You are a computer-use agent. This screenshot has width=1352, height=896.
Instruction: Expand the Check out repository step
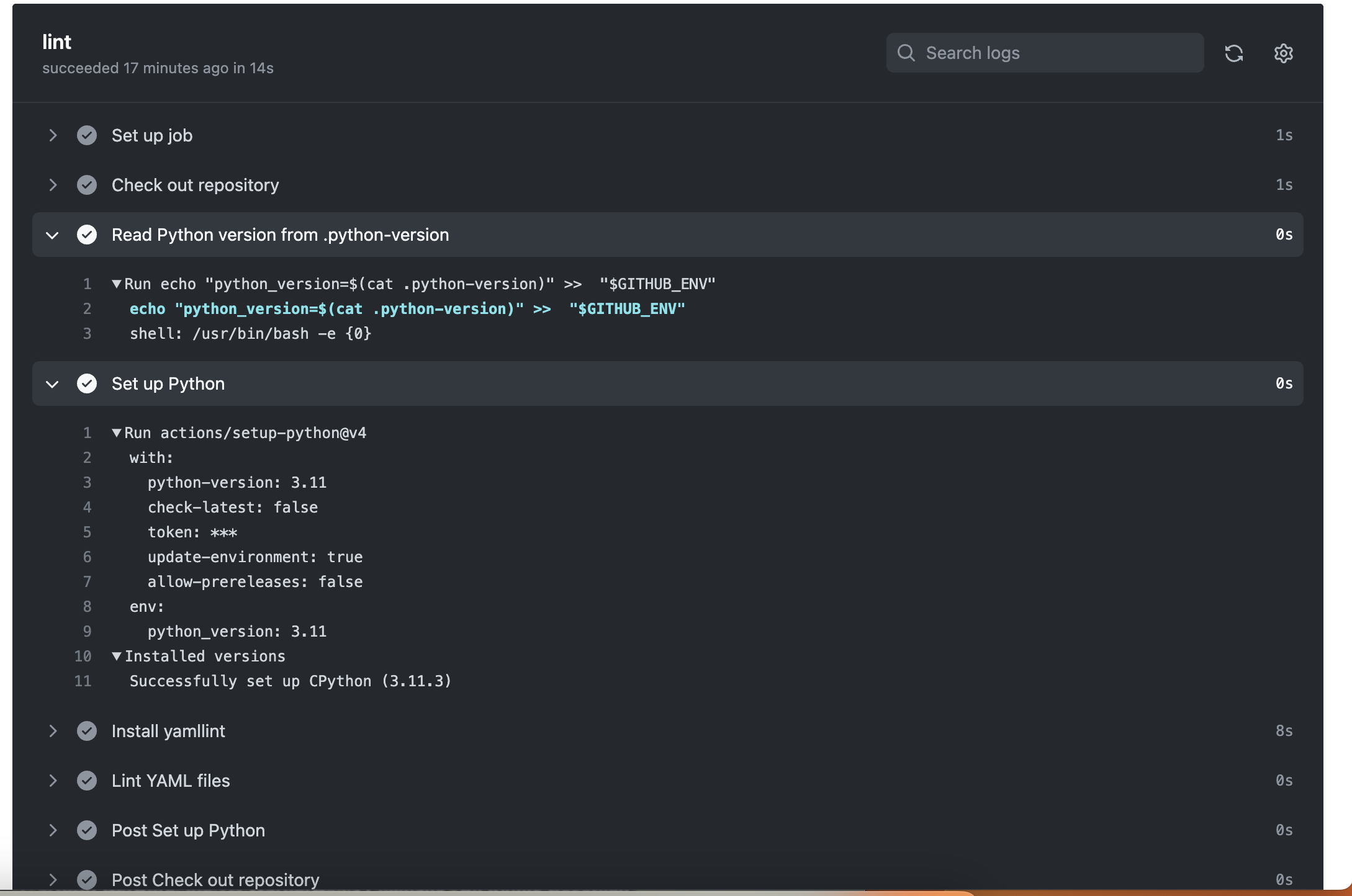point(53,185)
